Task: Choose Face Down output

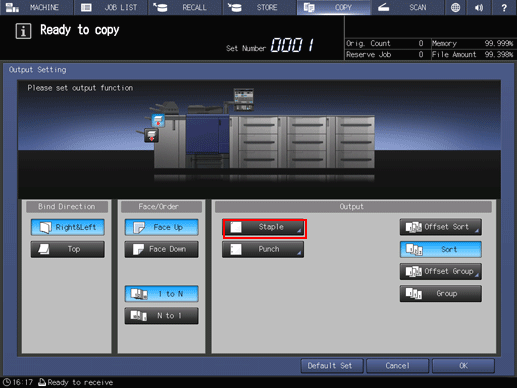Action: (x=162, y=249)
